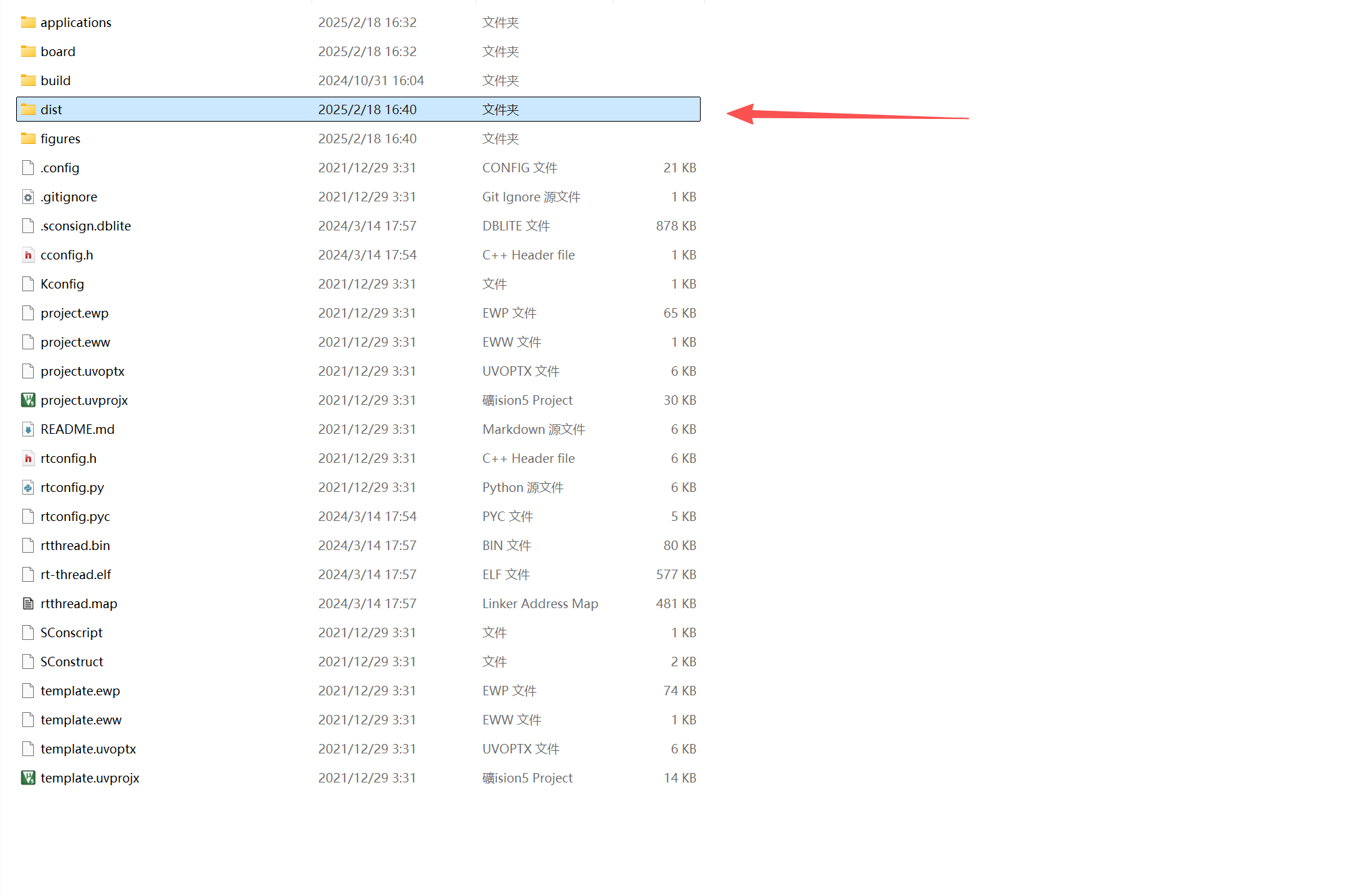Click the rtconfig.py Python file icon
The image size is (1356, 896).
pyautogui.click(x=28, y=487)
